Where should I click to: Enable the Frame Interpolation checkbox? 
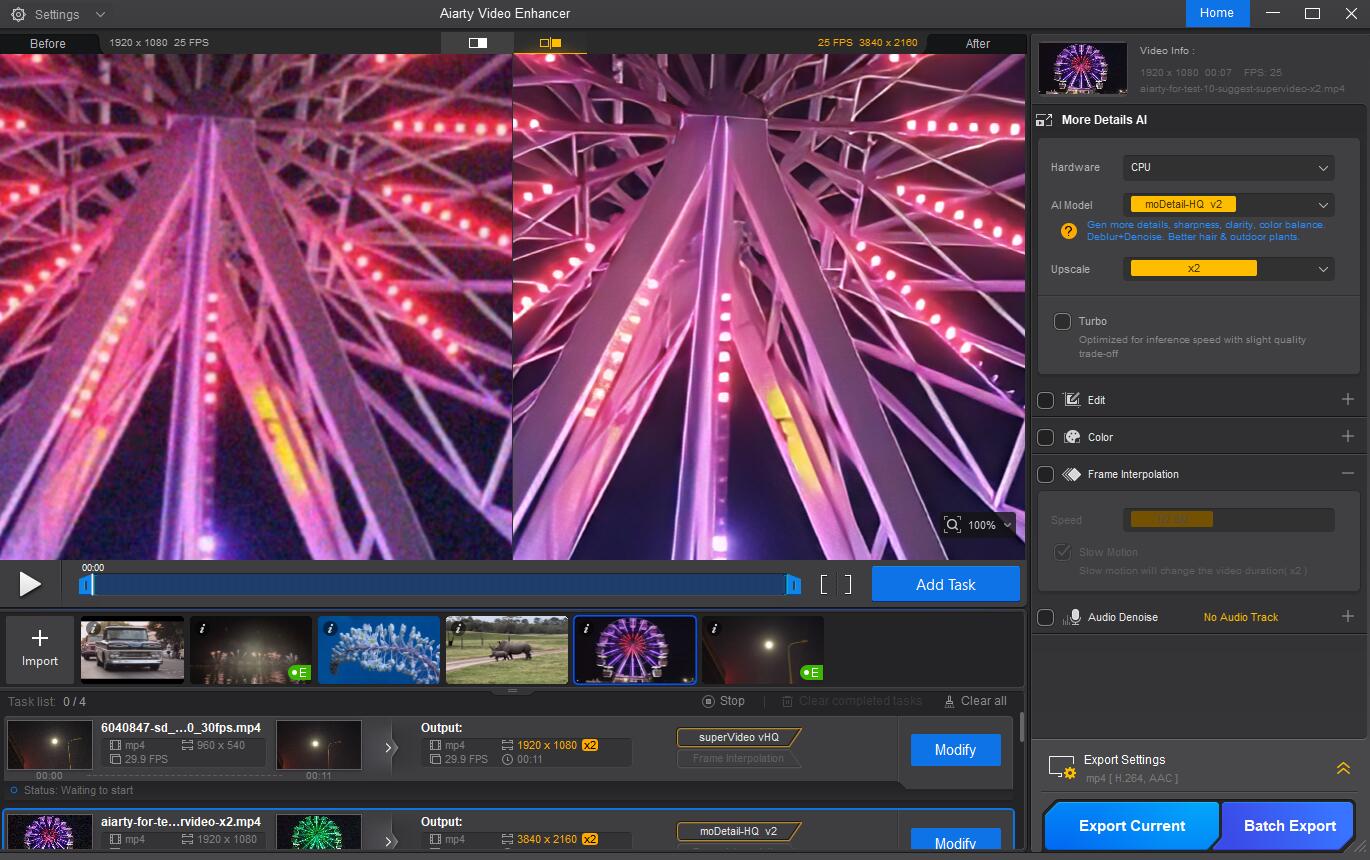(1046, 474)
